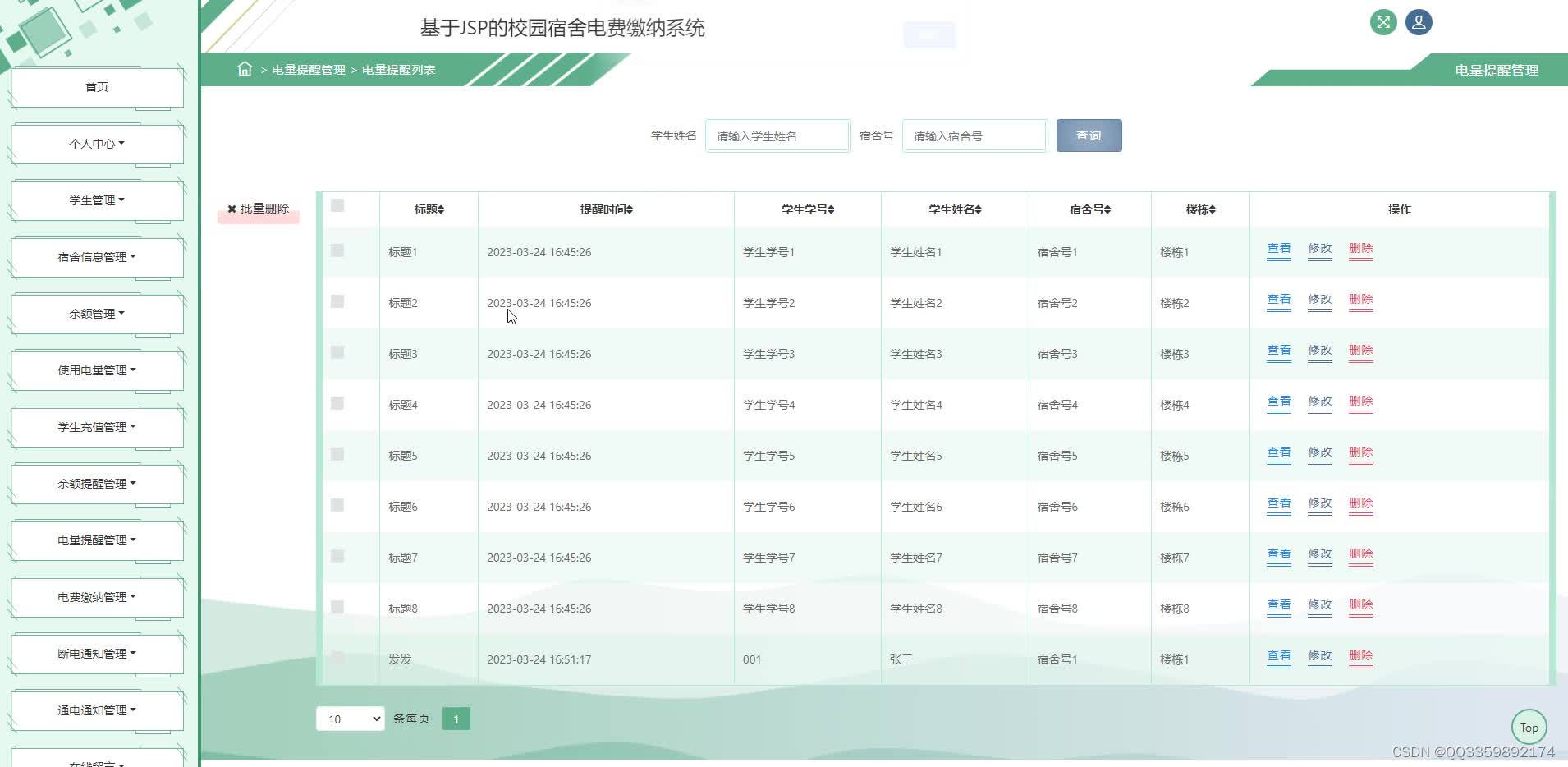Open 通电通知管理 sidebar menu
Screen dimensions: 1568x767
tap(97, 710)
